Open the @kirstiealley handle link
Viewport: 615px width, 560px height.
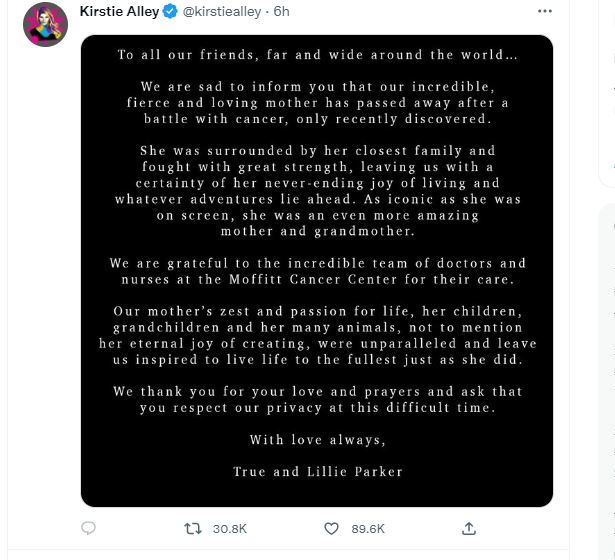(221, 13)
